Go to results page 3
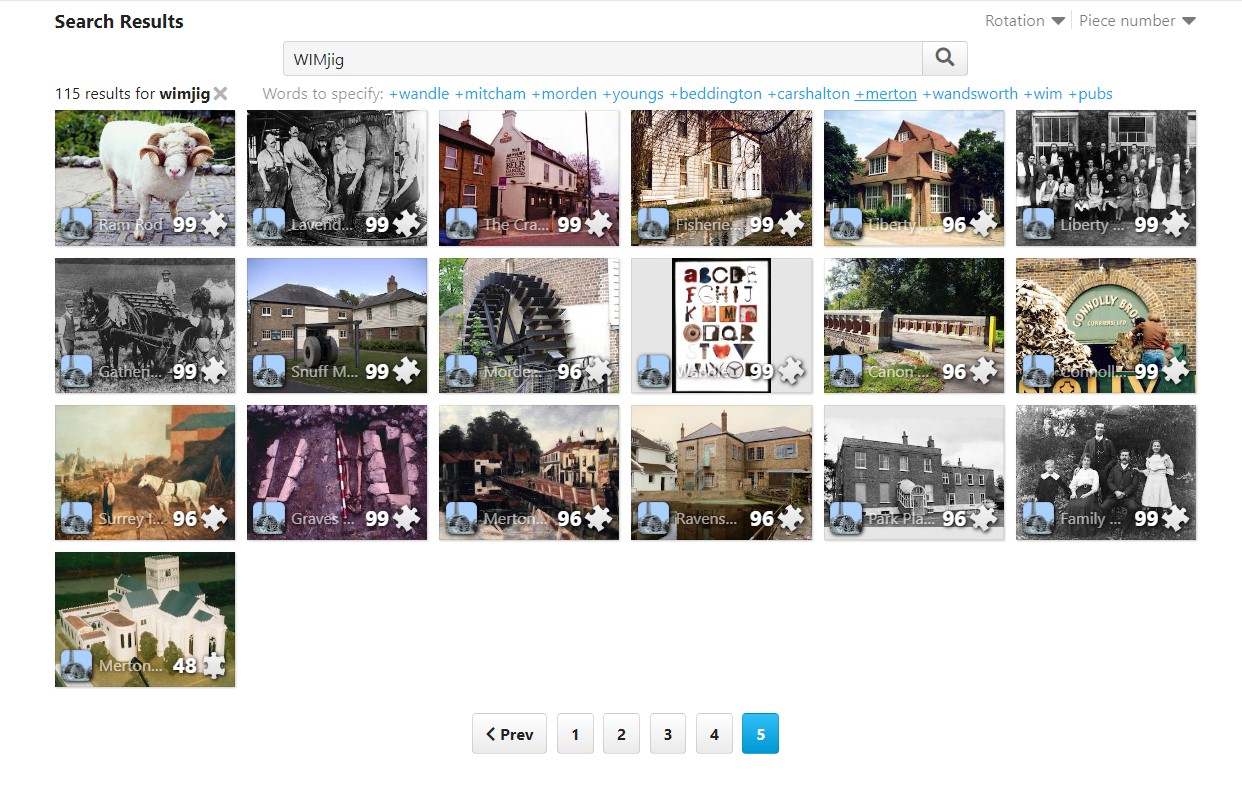This screenshot has width=1242, height=793. pos(667,734)
